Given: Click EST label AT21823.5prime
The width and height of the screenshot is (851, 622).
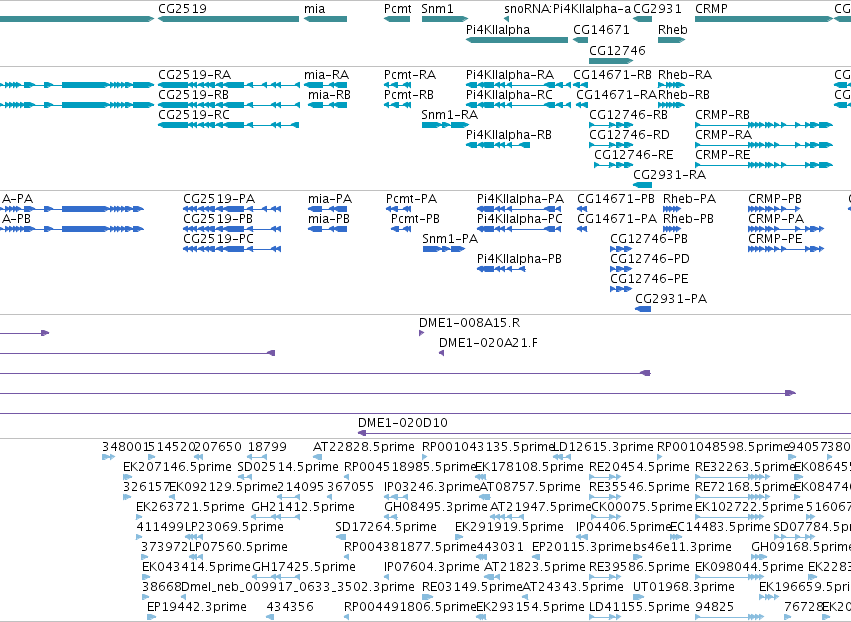Looking at the screenshot, I should [535, 568].
